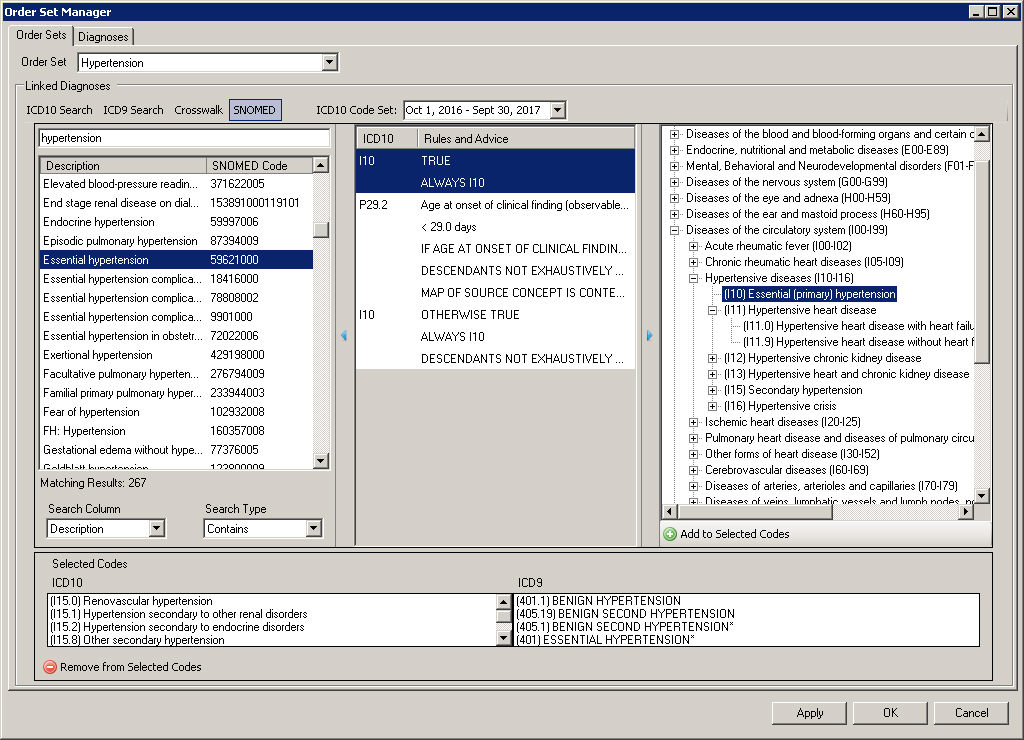Expand (I16) Hypertensive crisis node

point(712,406)
